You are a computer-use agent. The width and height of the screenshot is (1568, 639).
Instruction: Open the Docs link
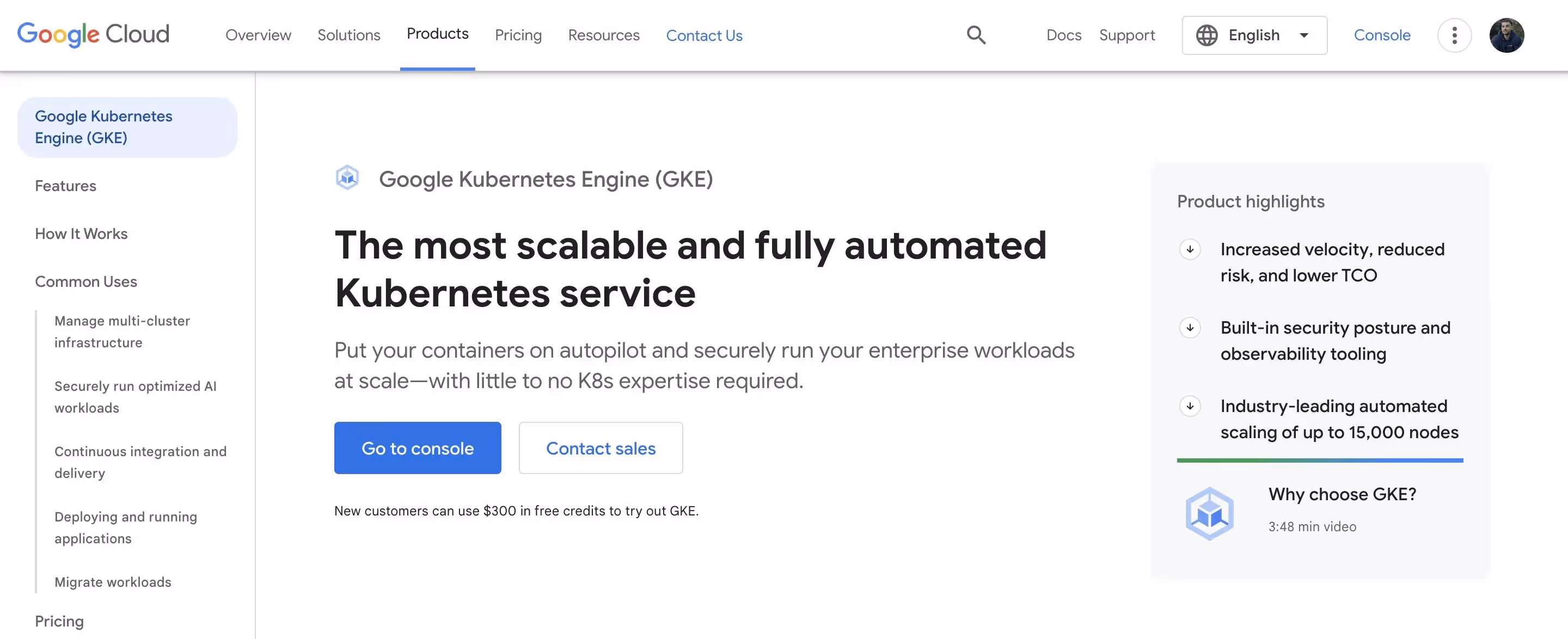(1063, 35)
